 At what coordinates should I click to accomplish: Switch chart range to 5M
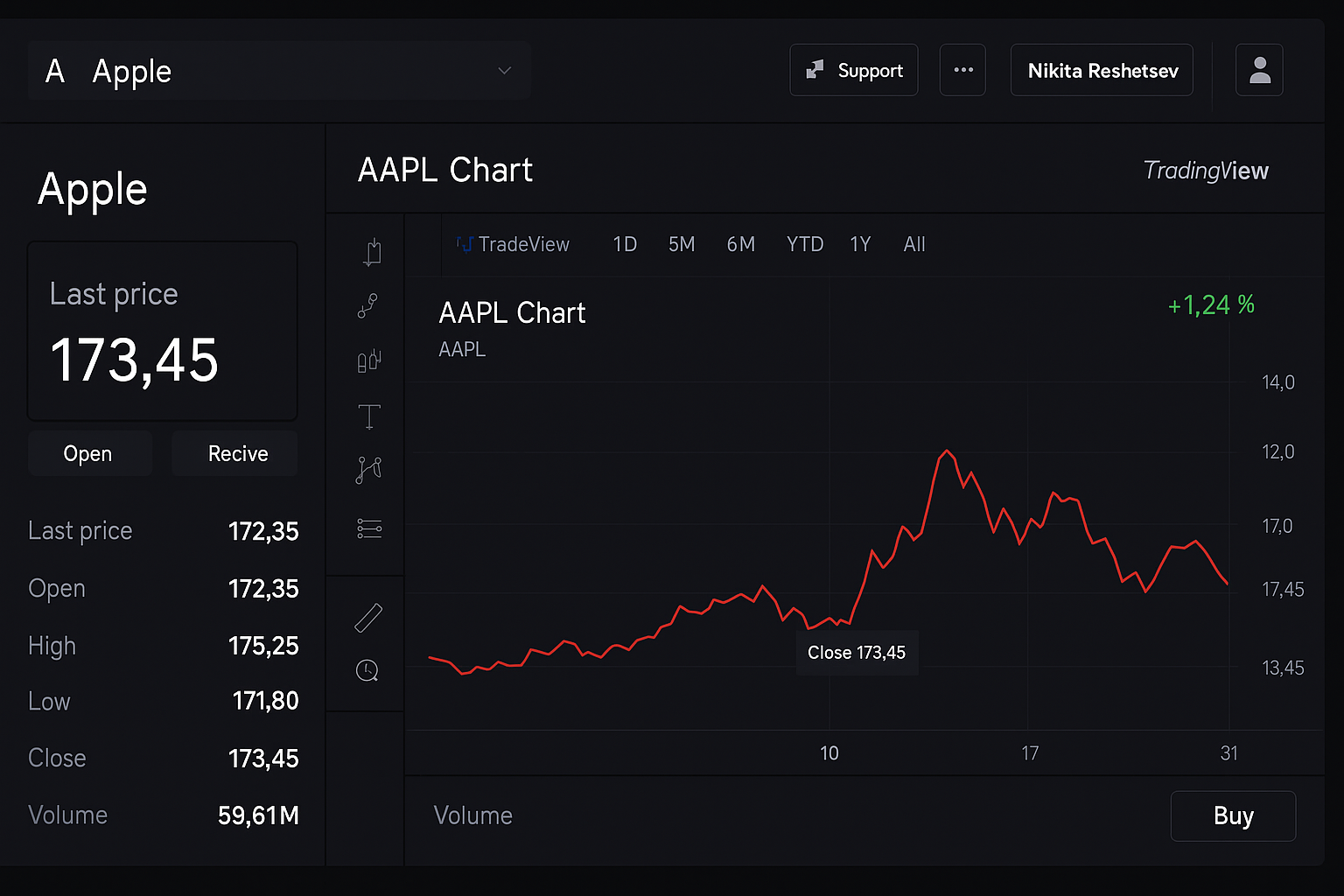[682, 244]
